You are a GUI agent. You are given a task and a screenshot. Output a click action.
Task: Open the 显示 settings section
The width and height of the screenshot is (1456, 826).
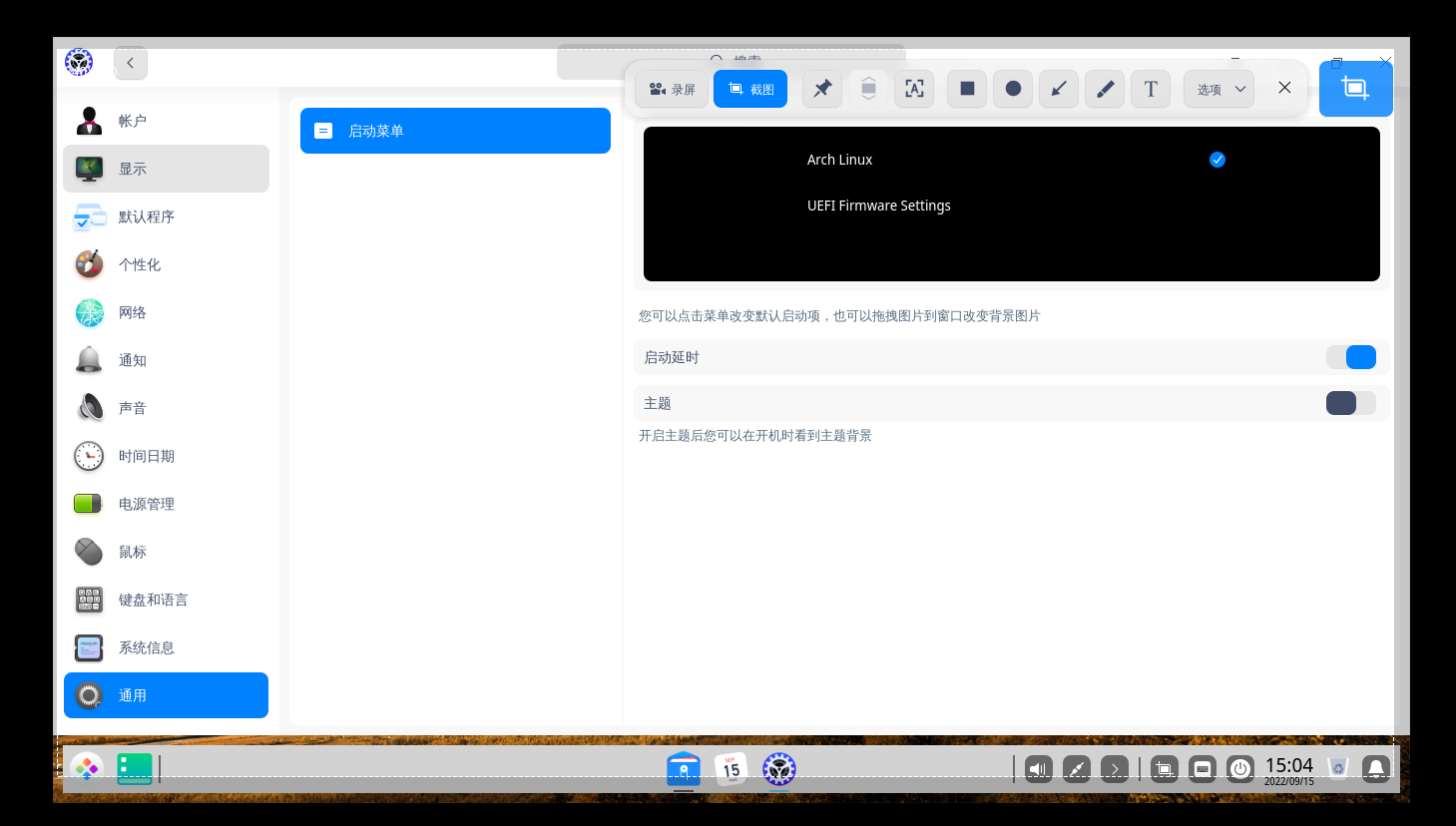click(166, 169)
